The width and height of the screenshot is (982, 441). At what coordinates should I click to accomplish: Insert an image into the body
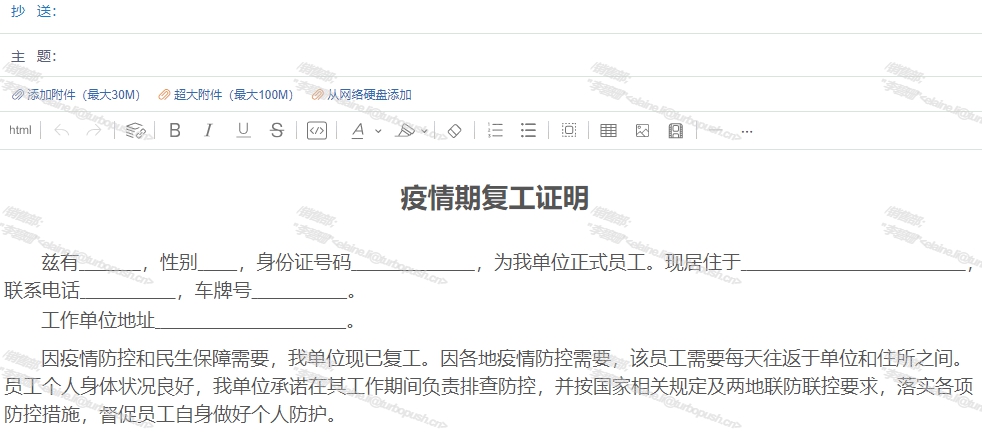point(642,130)
